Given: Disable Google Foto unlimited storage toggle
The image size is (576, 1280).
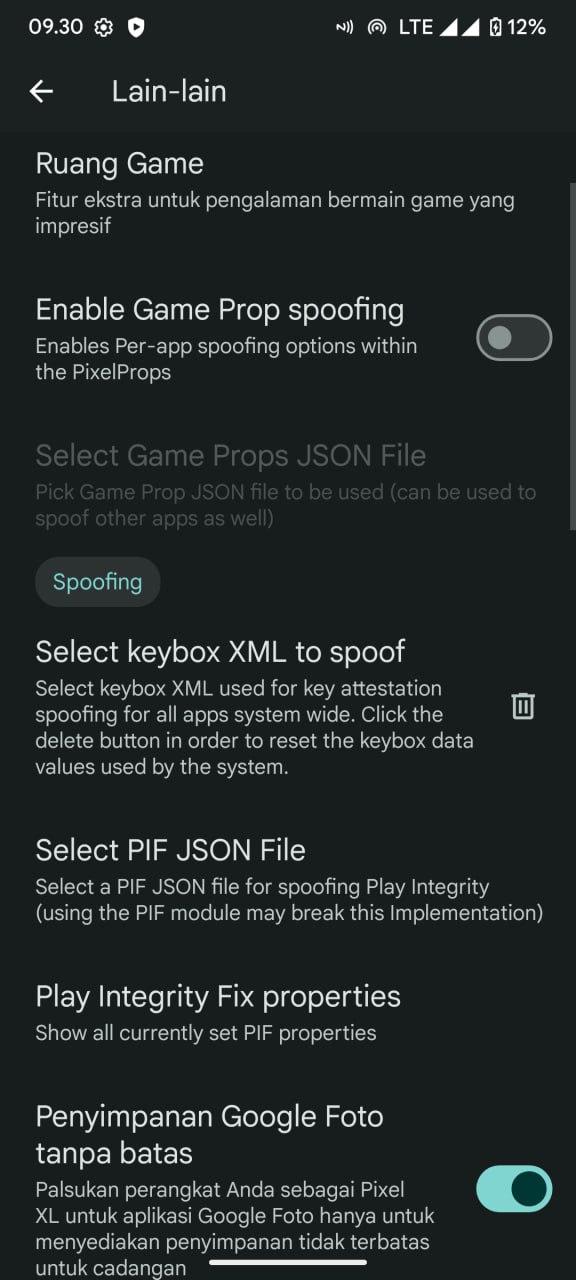Looking at the screenshot, I should pos(514,1188).
